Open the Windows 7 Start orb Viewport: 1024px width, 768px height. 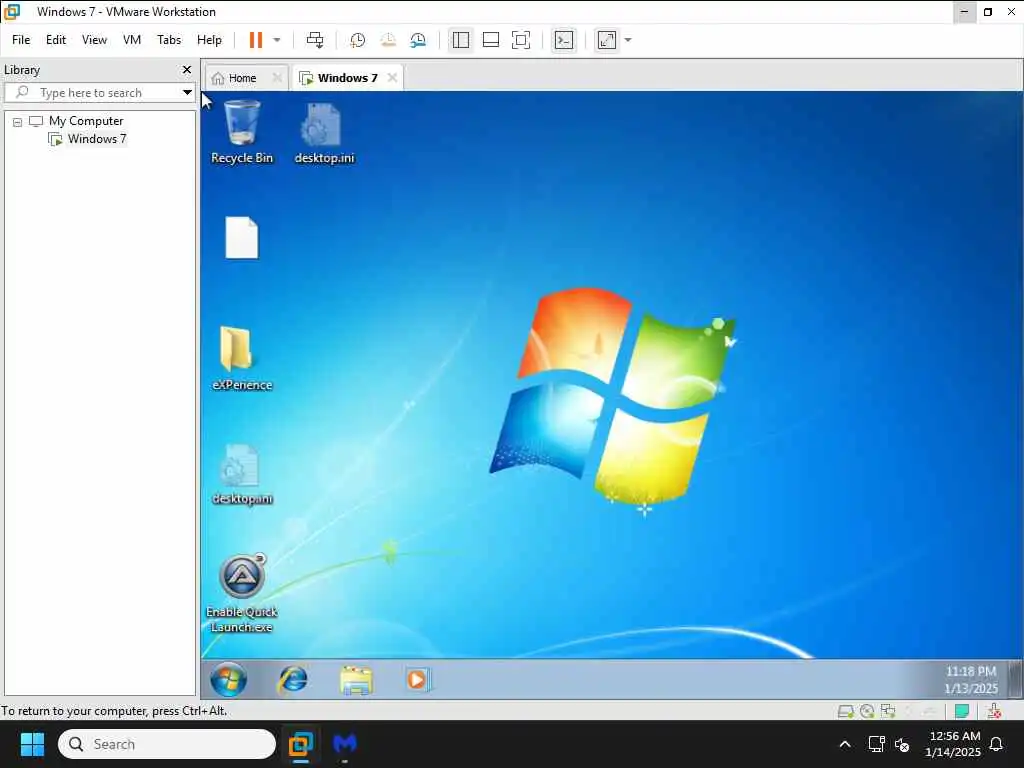pyautogui.click(x=229, y=679)
